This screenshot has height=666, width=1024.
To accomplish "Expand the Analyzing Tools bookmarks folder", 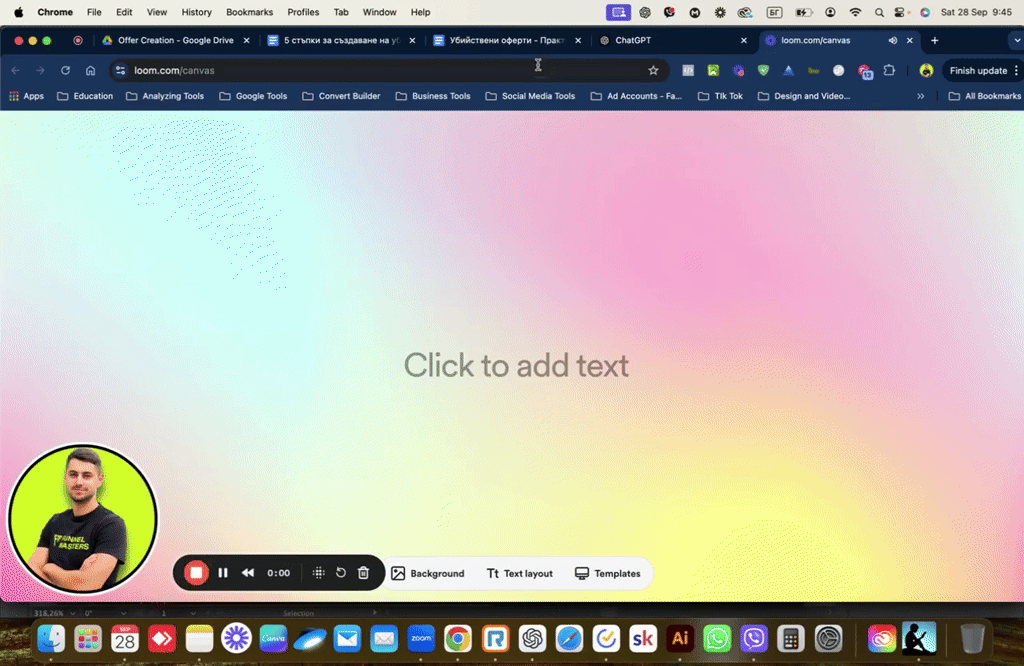I will point(165,96).
